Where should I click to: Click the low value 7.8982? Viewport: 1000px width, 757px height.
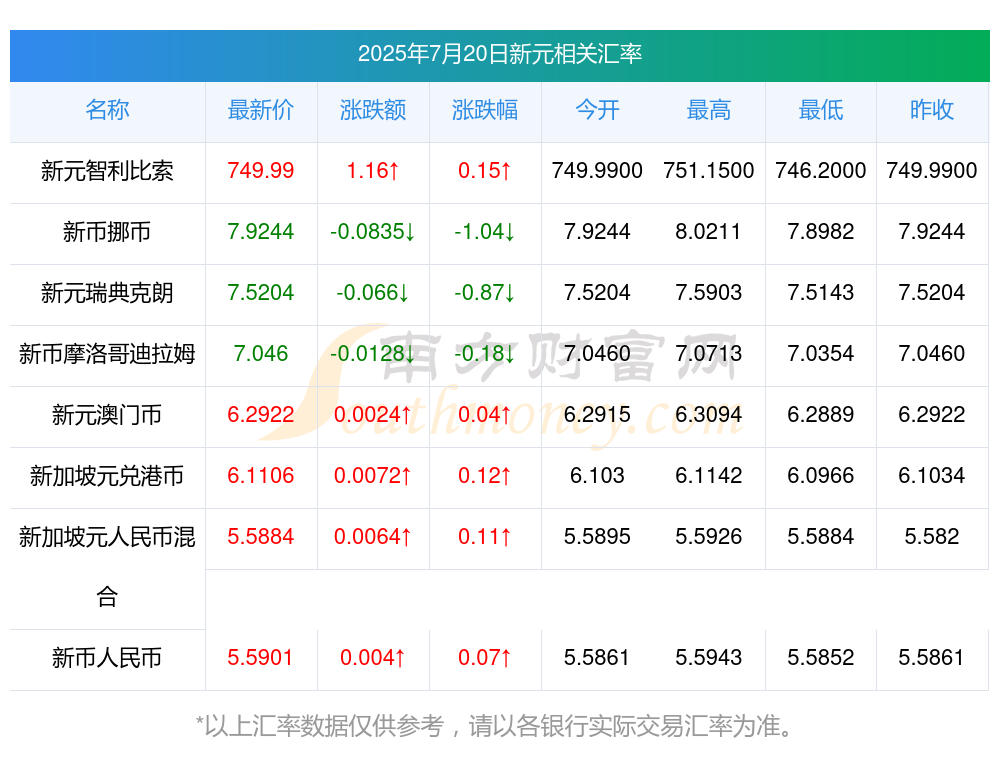pyautogui.click(x=820, y=232)
